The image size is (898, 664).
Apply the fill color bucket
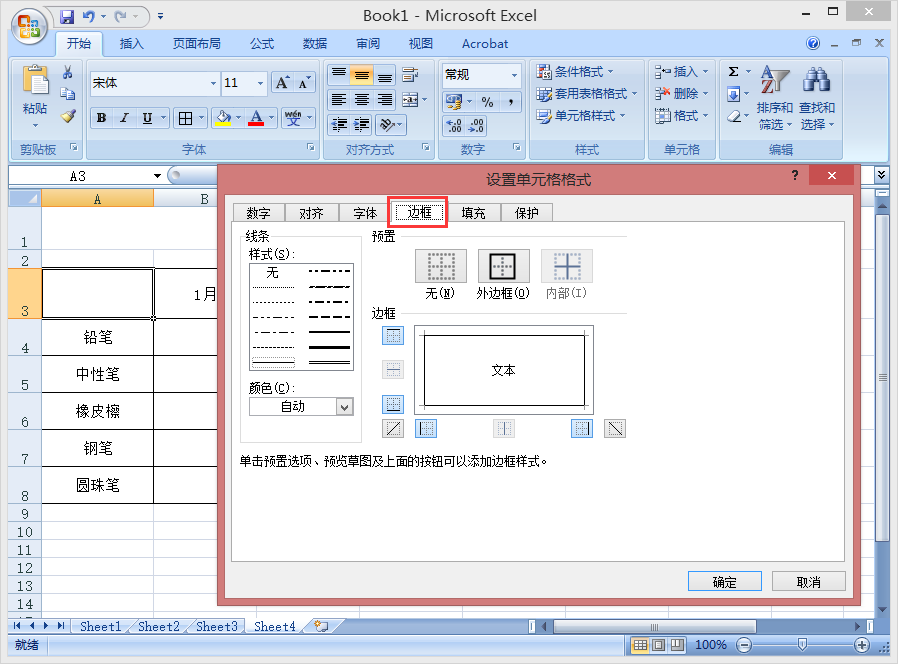[x=223, y=118]
